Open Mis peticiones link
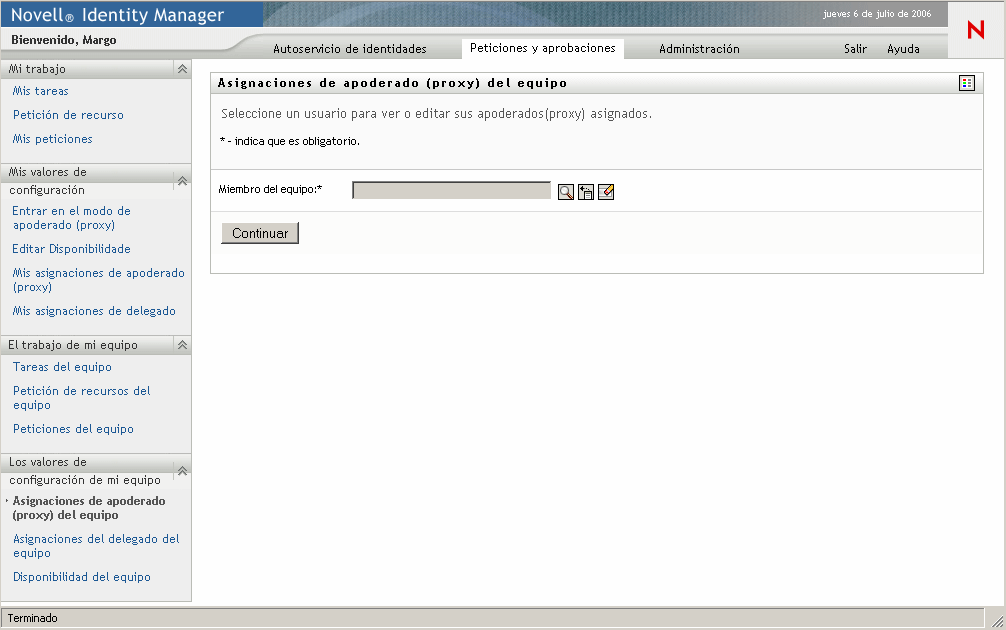The image size is (1006, 630). click(53, 139)
